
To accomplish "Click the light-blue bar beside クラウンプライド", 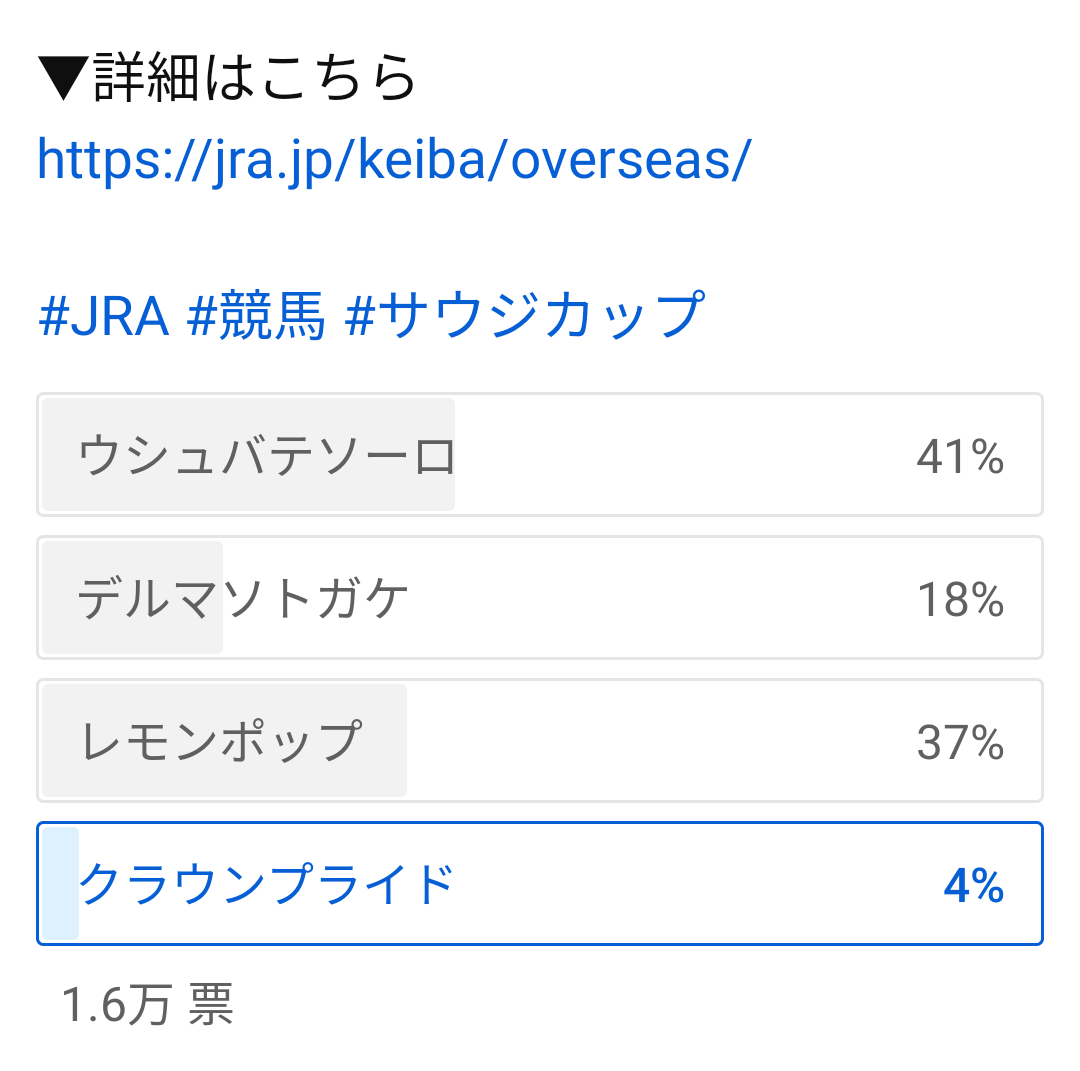I will tap(60, 884).
